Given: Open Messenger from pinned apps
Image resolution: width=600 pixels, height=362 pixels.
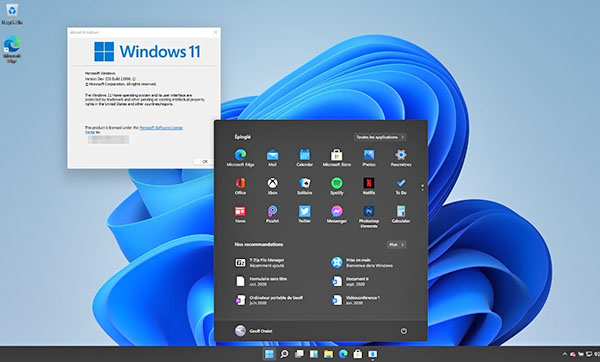Looking at the screenshot, I should (337, 214).
